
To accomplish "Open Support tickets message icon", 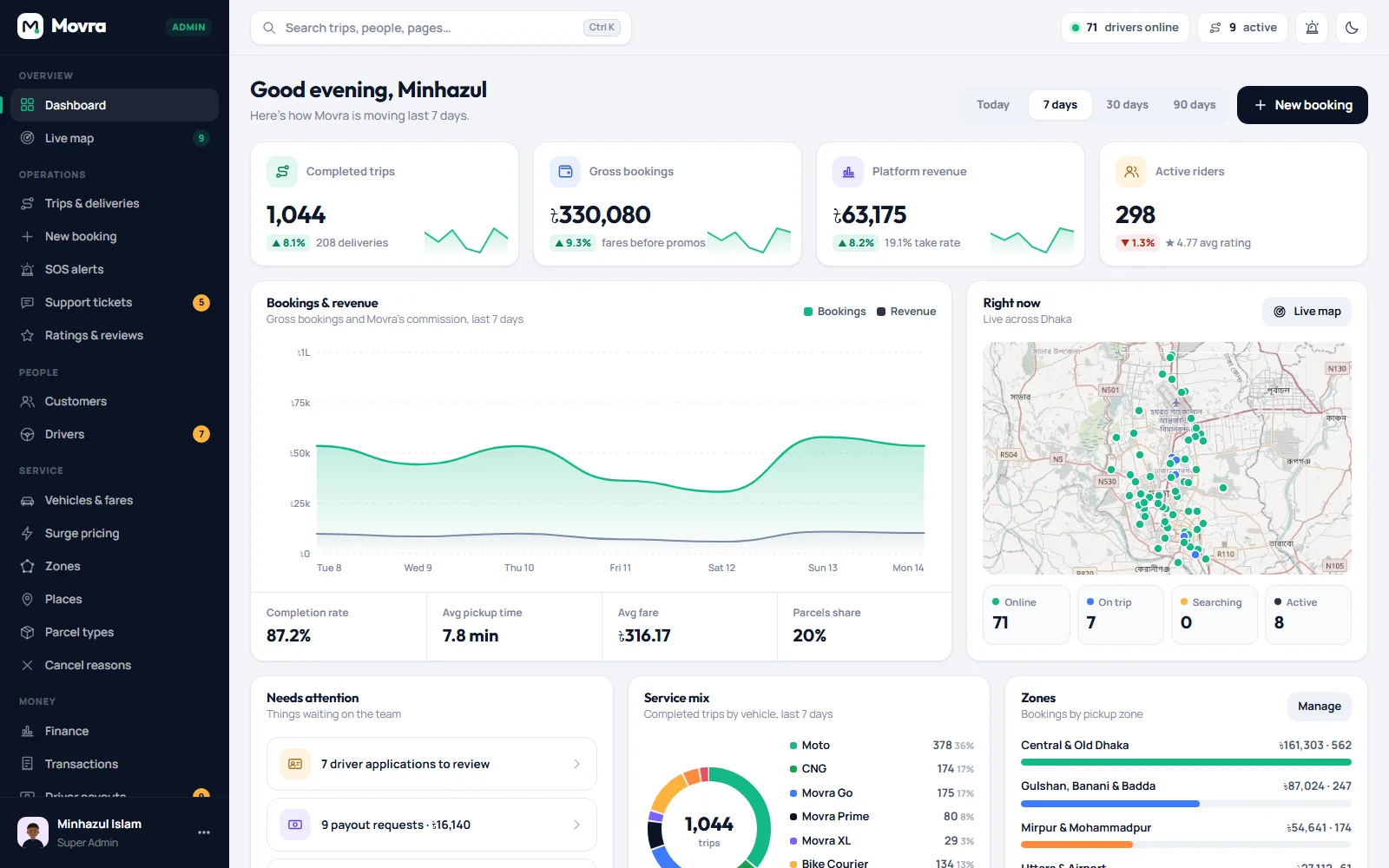I will coord(27,302).
